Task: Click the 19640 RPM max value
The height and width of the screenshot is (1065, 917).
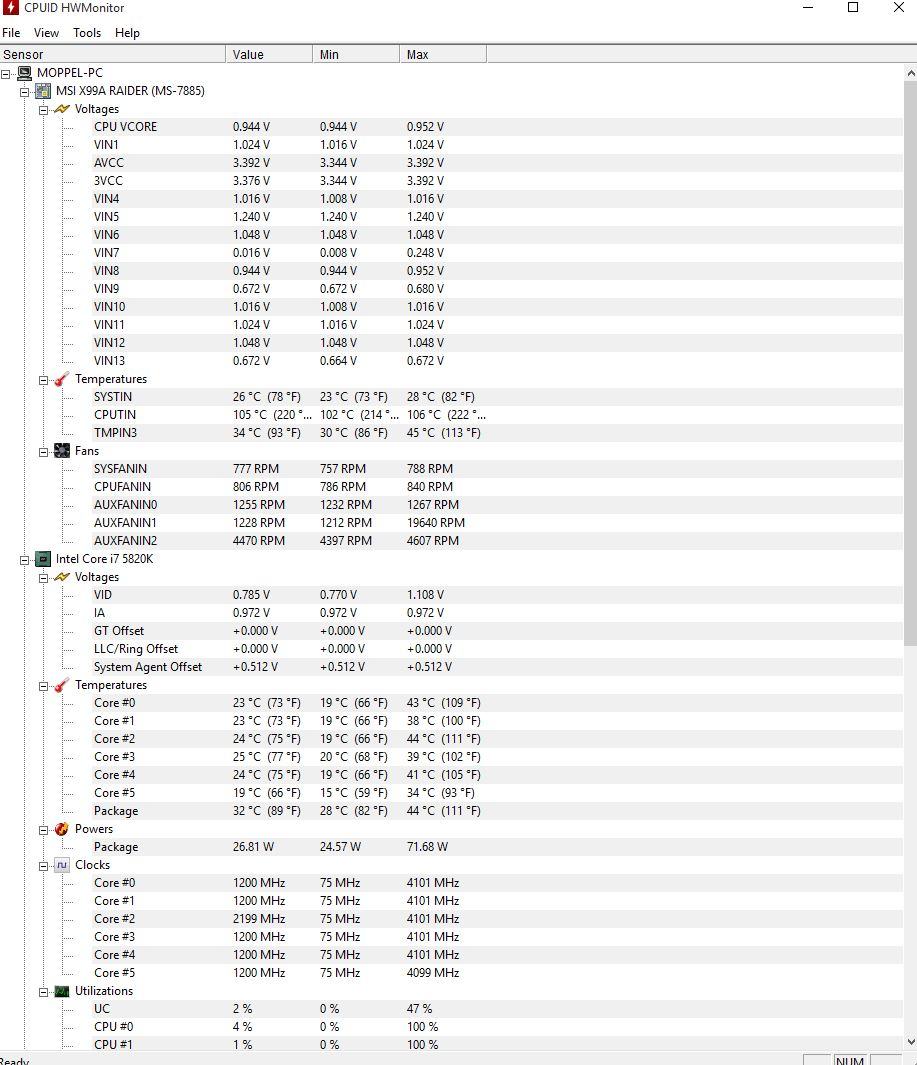Action: coord(436,523)
